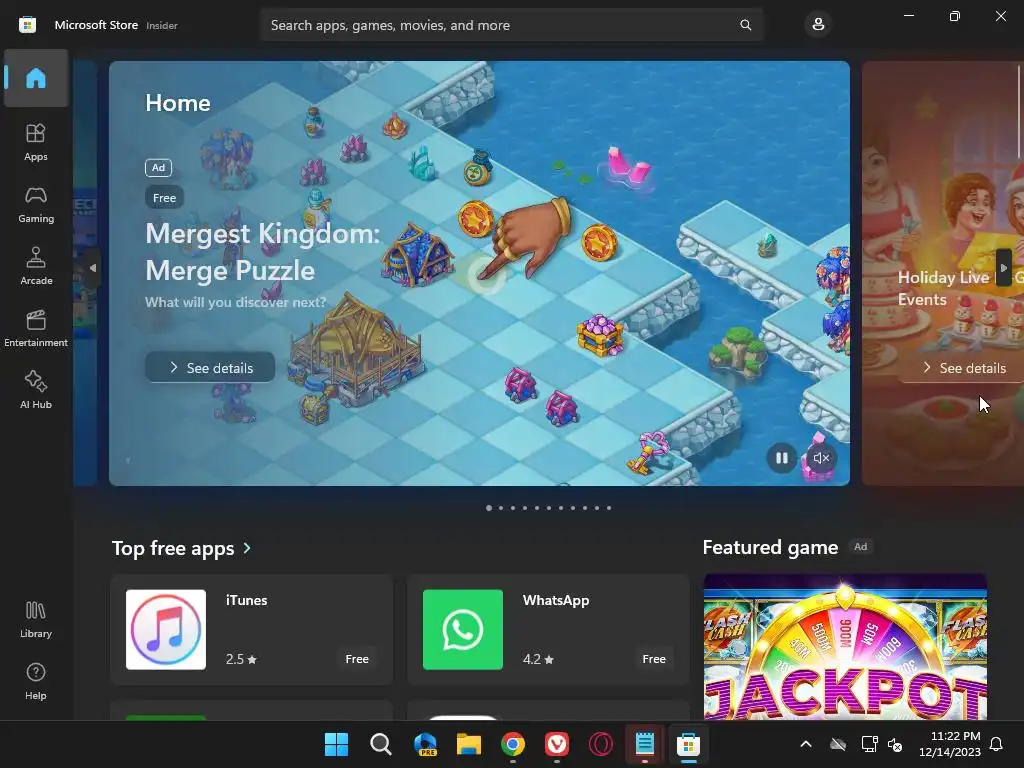The image size is (1024, 768).
Task: Open the Entertainment section
Action: pos(36,328)
